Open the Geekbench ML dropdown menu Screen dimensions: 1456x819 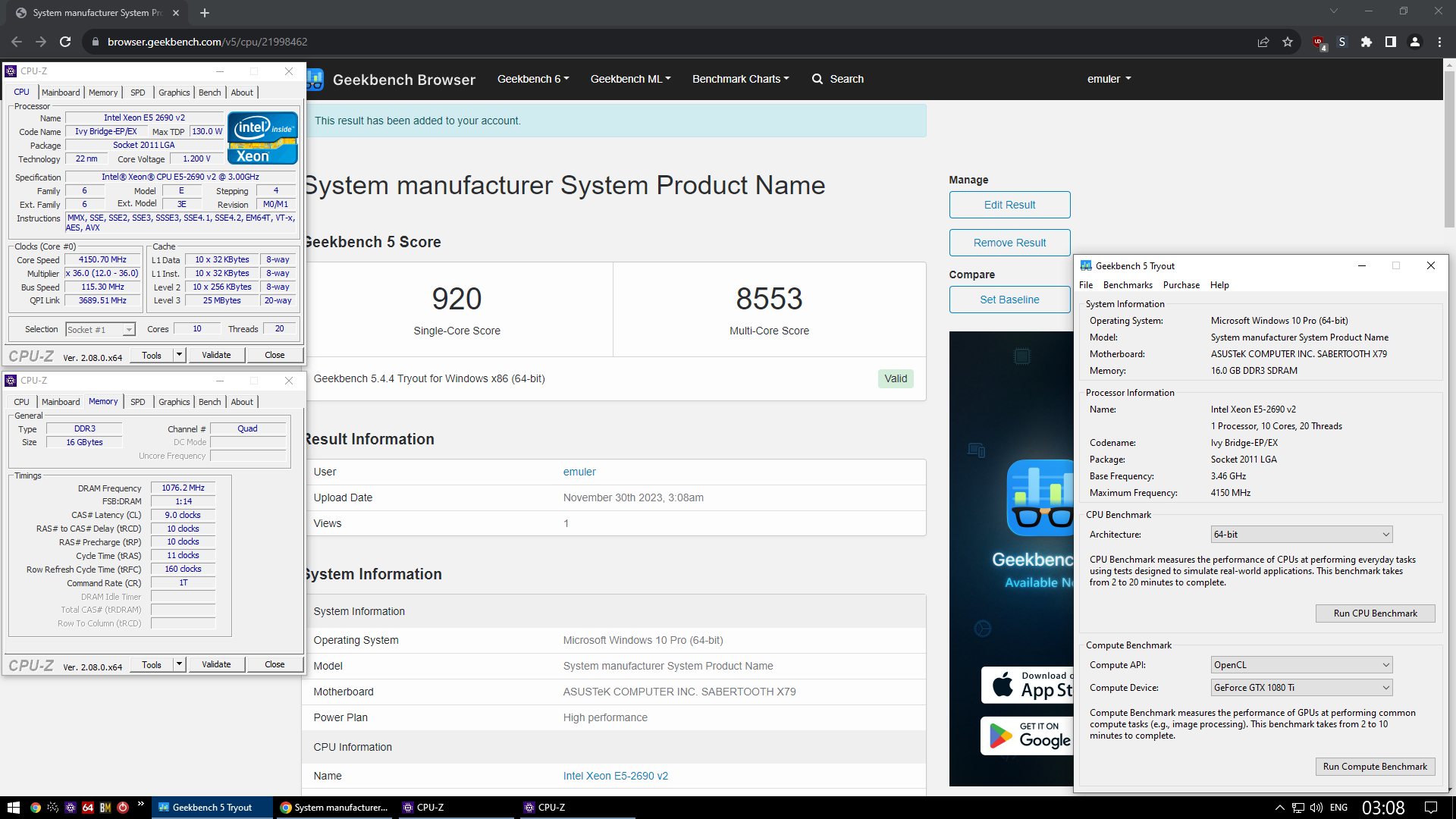click(630, 79)
